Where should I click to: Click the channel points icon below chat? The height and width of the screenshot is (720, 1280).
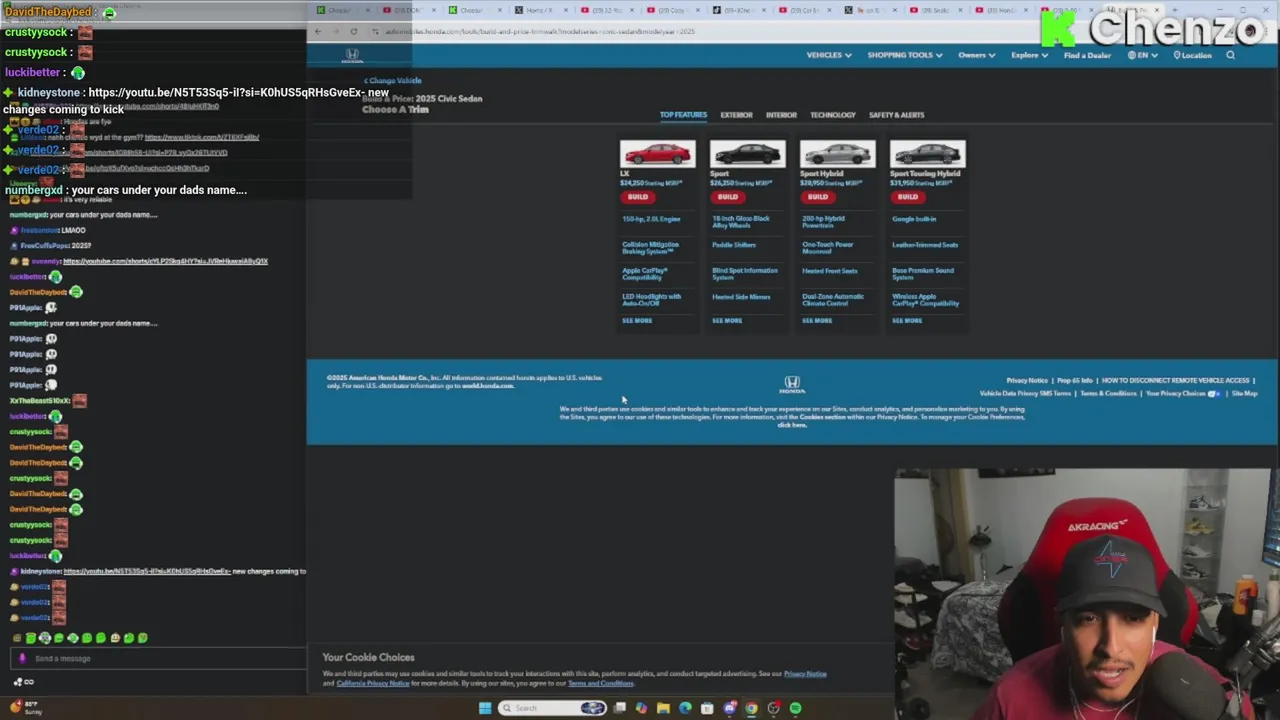(18, 682)
